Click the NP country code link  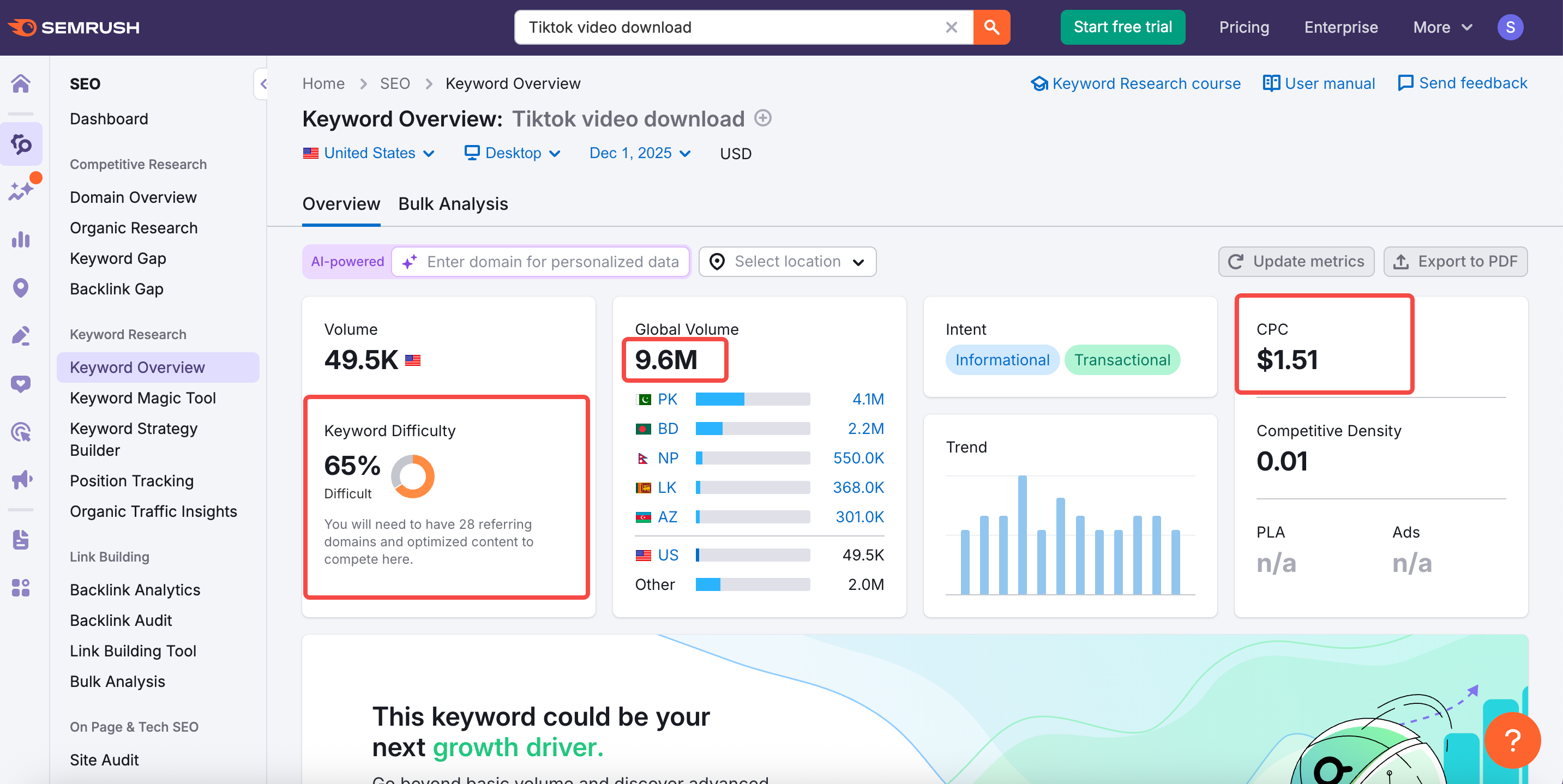[668, 458]
